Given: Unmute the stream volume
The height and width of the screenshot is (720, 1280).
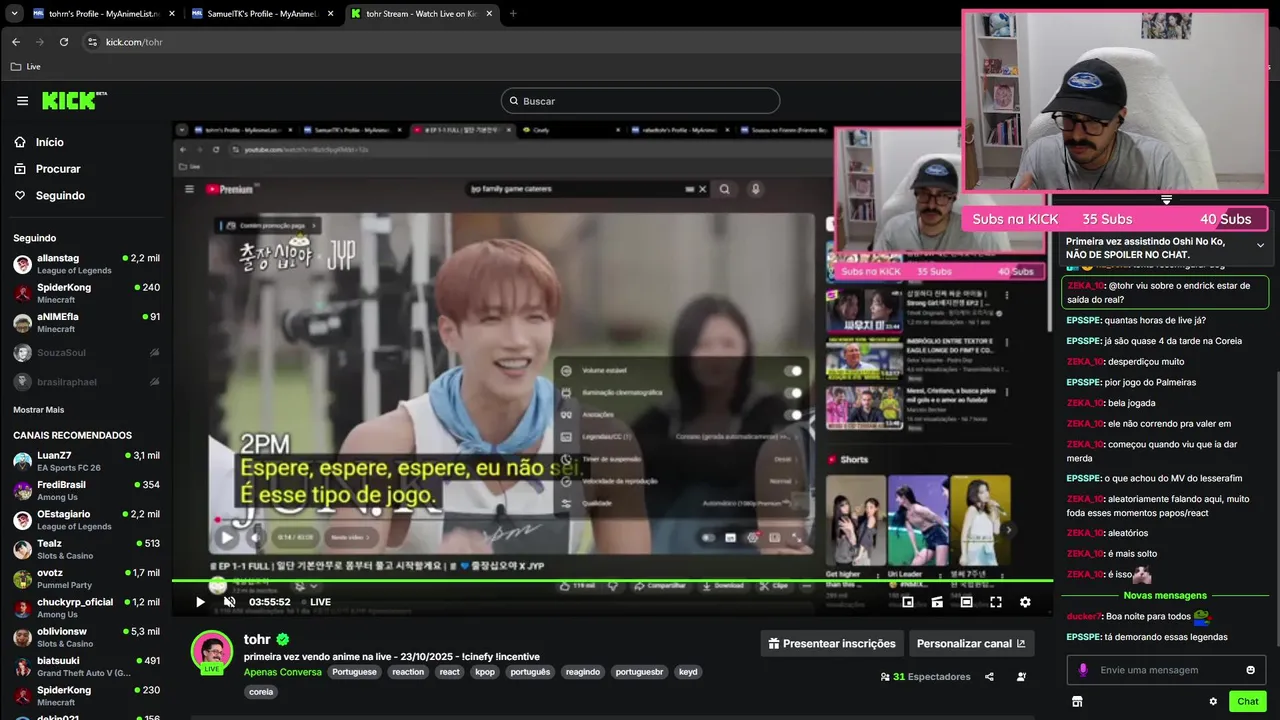Looking at the screenshot, I should [x=229, y=602].
